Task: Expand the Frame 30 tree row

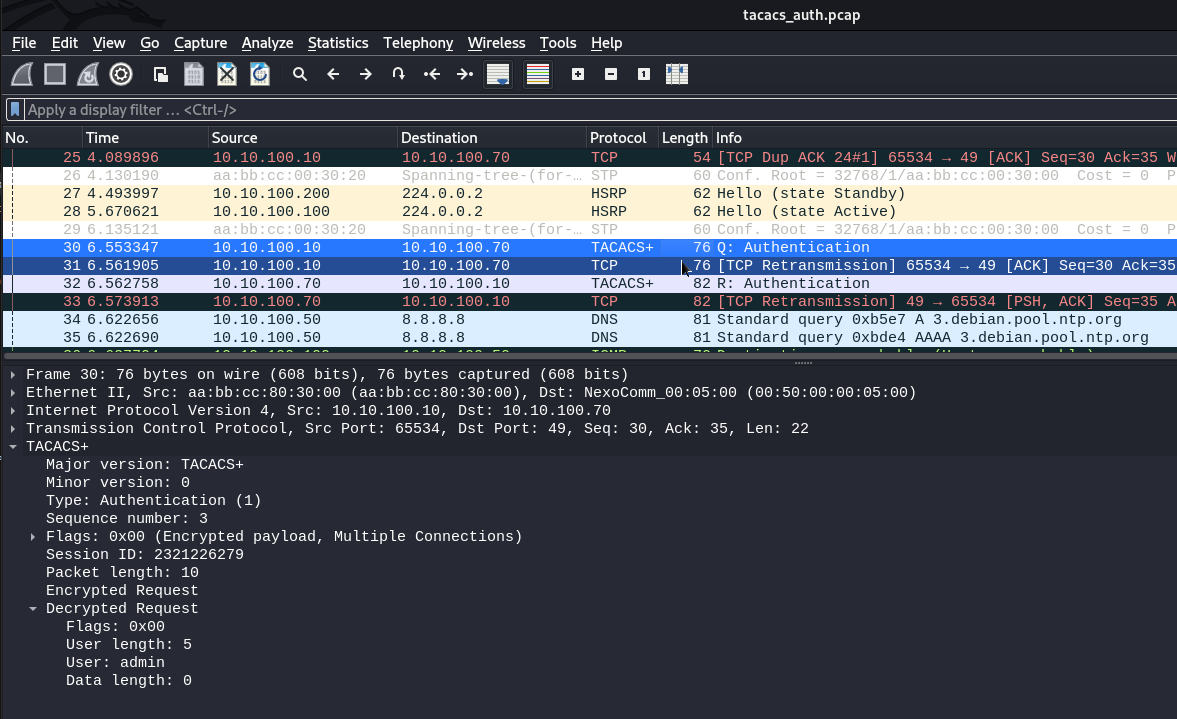Action: click(x=13, y=375)
